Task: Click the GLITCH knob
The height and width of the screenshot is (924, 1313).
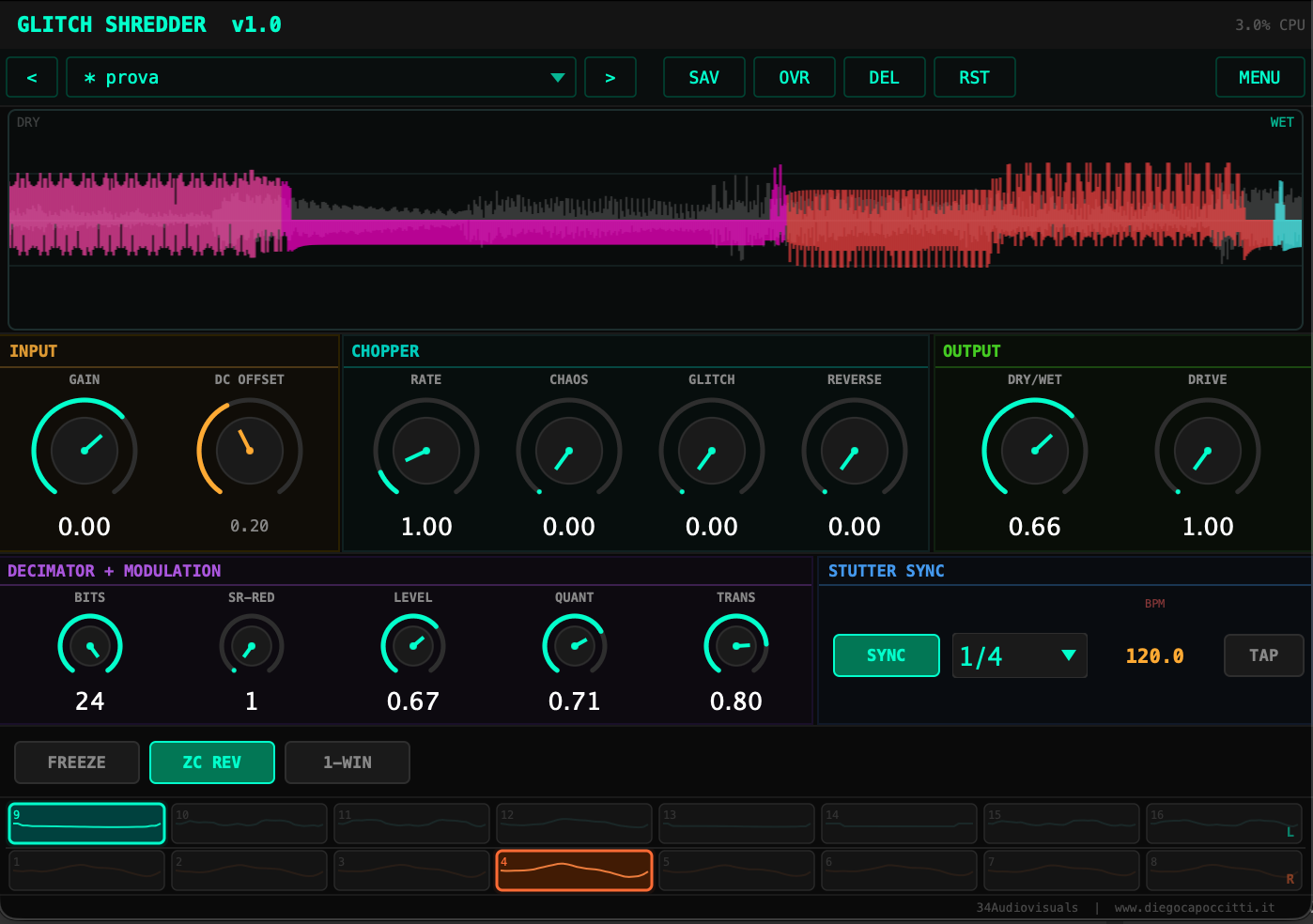Action: (x=711, y=450)
